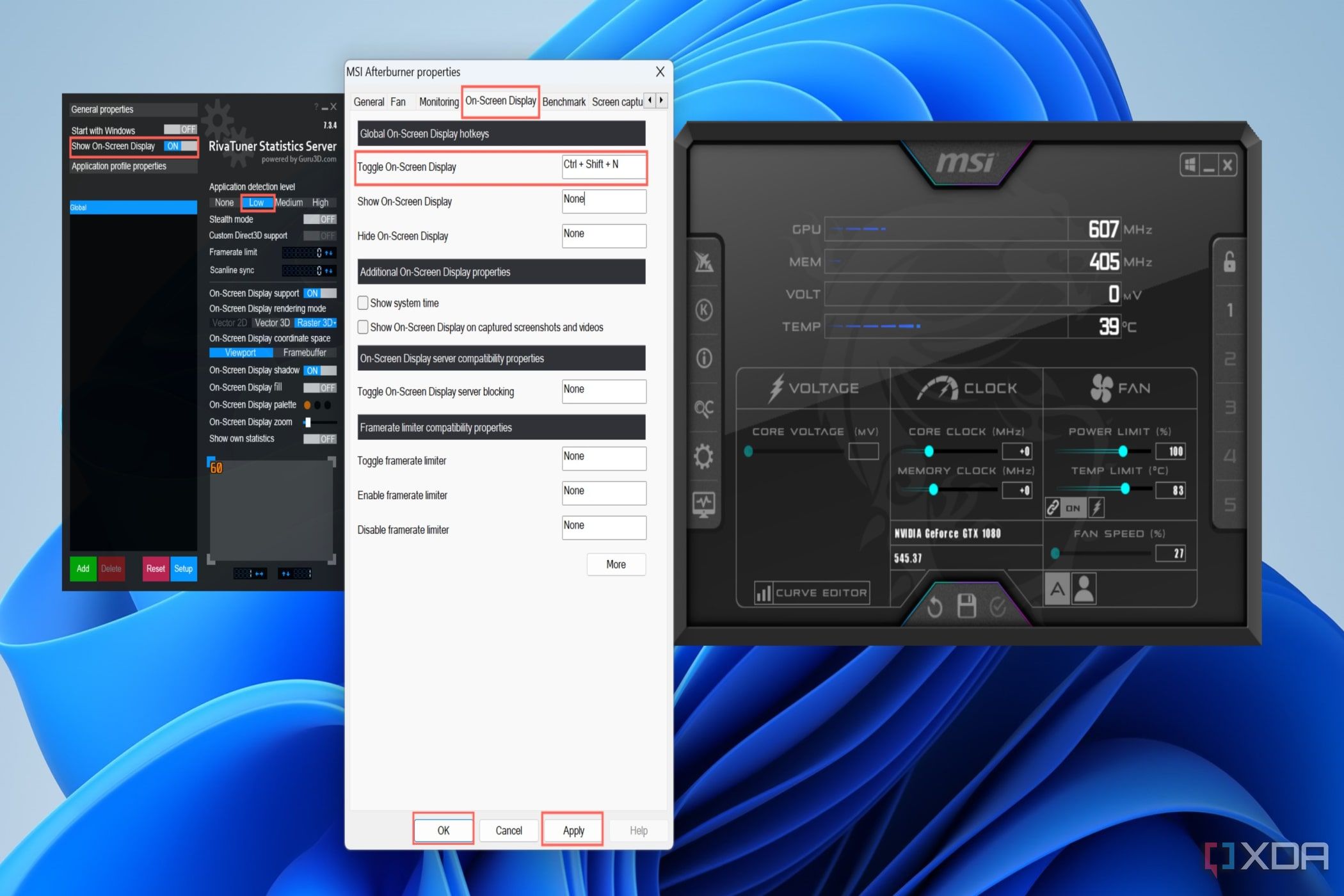The width and height of the screenshot is (1344, 896).
Task: Click OK in Afterburner properties
Action: tap(444, 830)
